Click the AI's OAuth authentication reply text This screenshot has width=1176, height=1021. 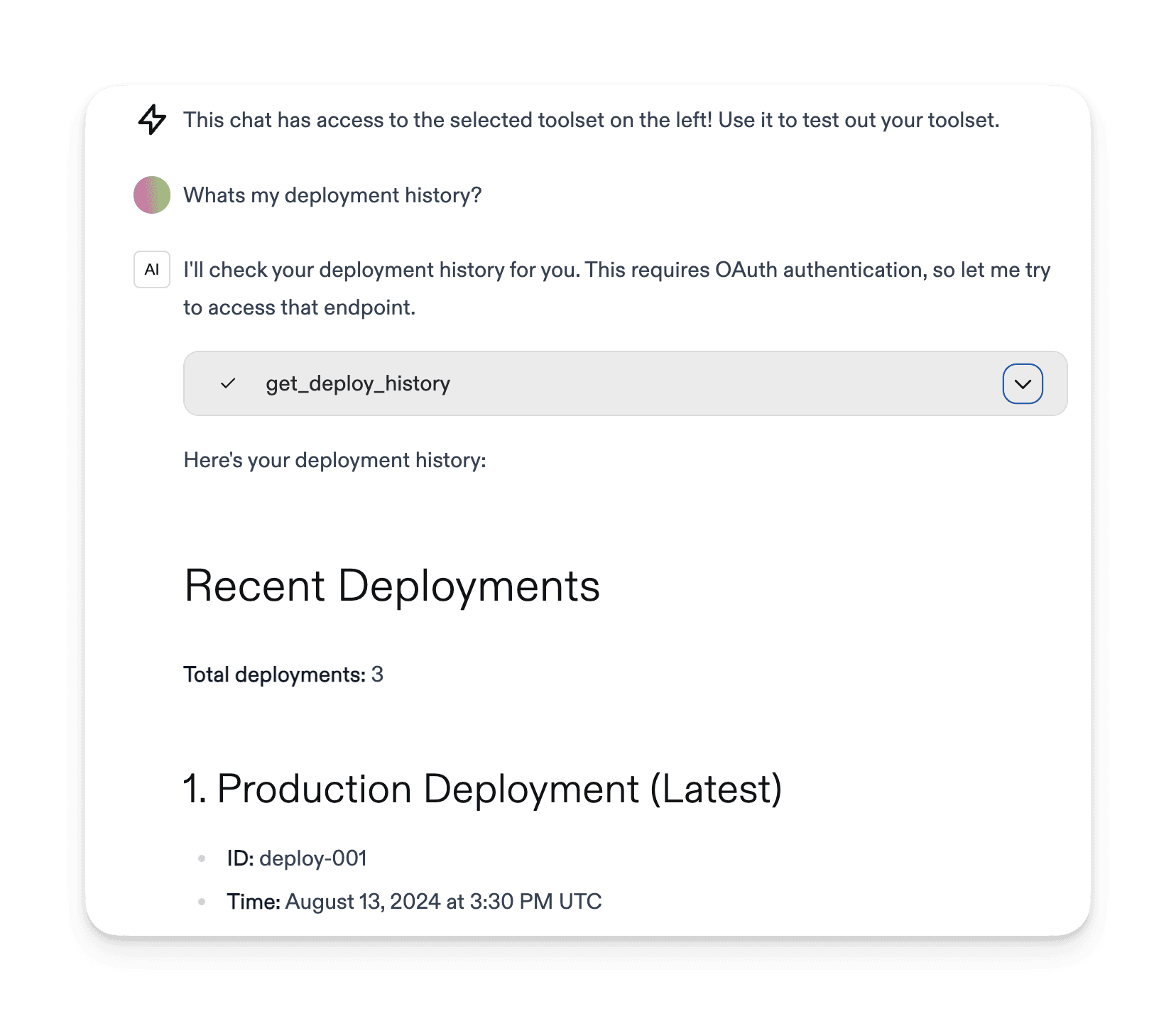tap(616, 270)
